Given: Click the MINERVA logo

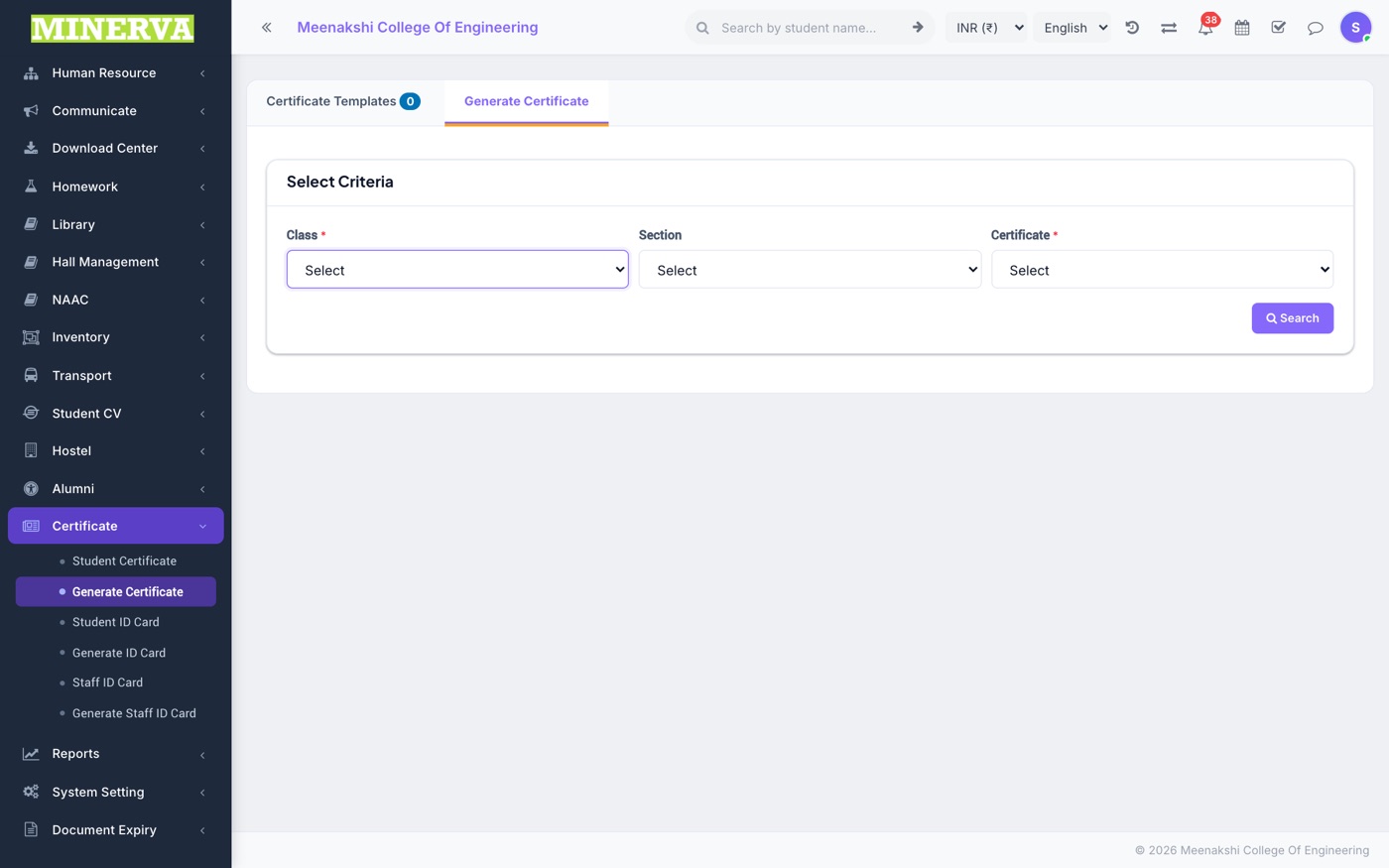Looking at the screenshot, I should (112, 28).
